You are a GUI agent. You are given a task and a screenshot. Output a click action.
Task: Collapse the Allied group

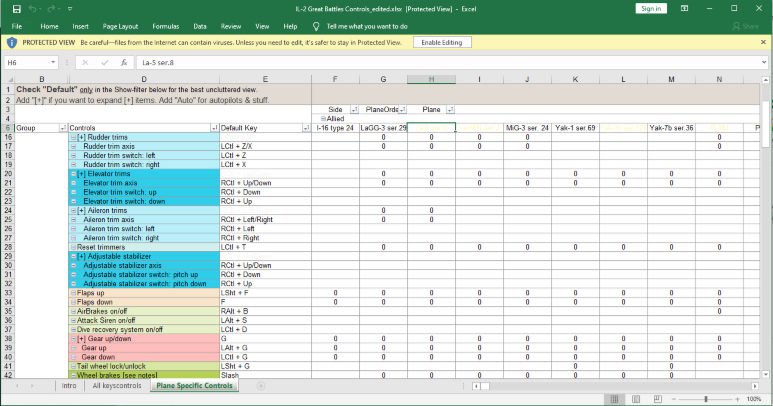click(323, 119)
